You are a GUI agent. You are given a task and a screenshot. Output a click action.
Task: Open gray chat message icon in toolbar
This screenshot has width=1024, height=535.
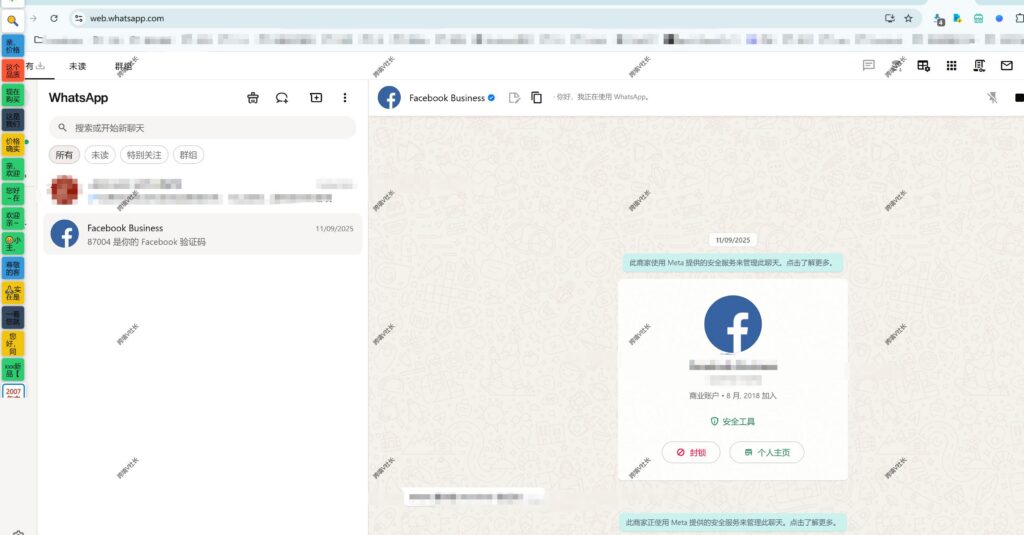(x=869, y=65)
